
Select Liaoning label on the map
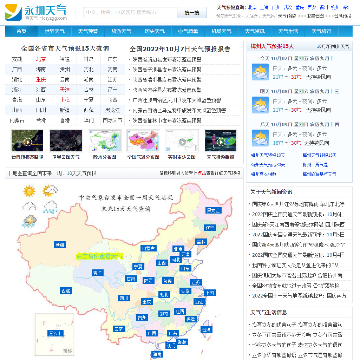pos(200,241)
